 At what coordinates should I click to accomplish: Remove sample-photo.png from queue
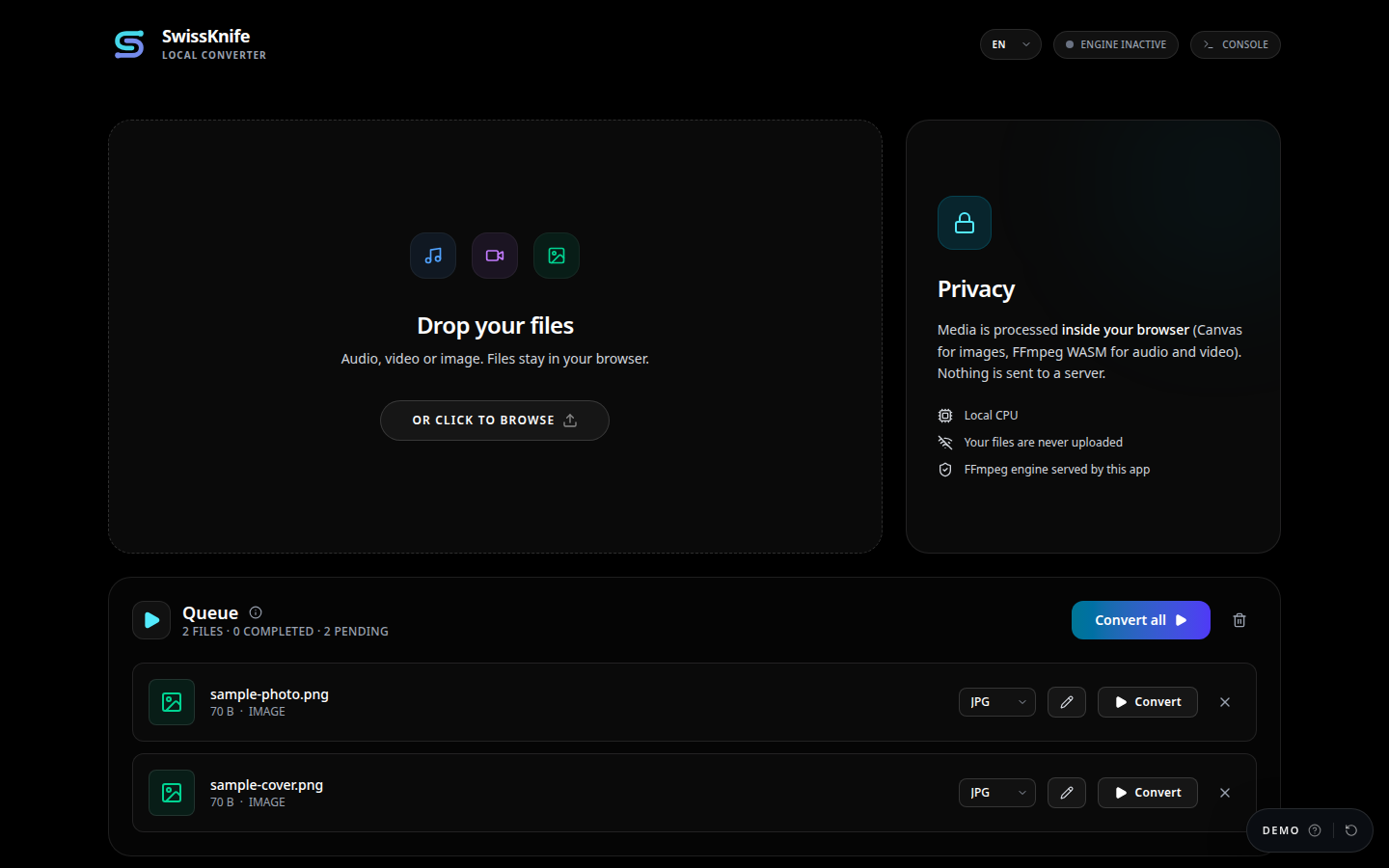pos(1225,702)
